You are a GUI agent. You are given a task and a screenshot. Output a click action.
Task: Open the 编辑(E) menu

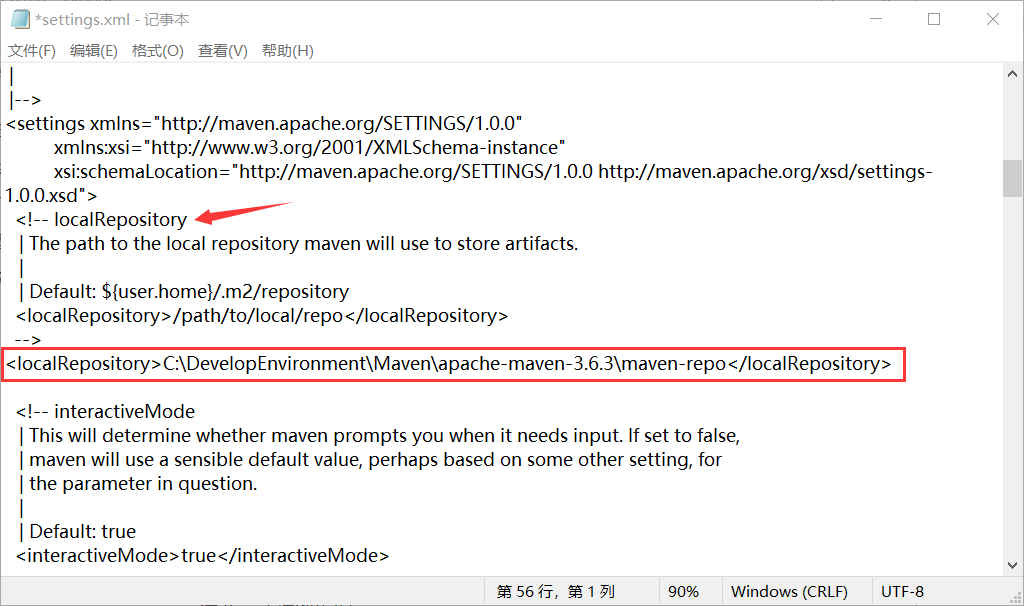point(93,51)
